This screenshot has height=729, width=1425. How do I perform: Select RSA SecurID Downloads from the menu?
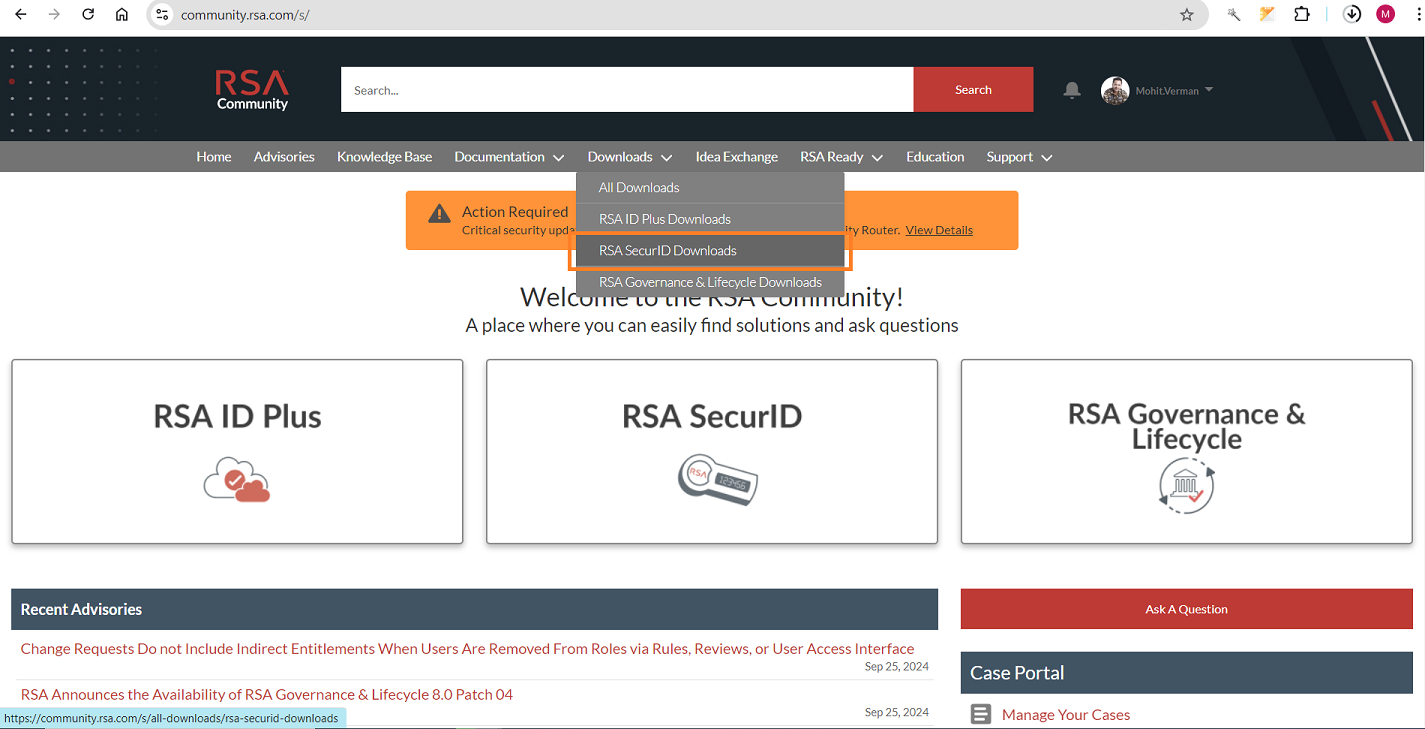point(667,250)
